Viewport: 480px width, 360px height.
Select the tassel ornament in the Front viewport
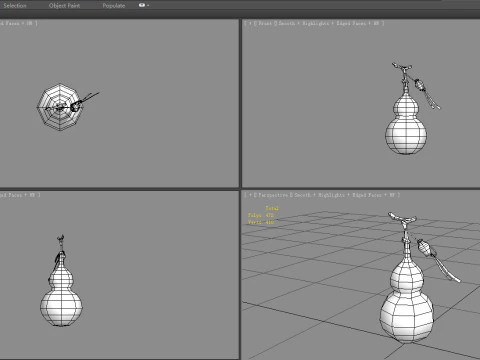[x=426, y=93]
